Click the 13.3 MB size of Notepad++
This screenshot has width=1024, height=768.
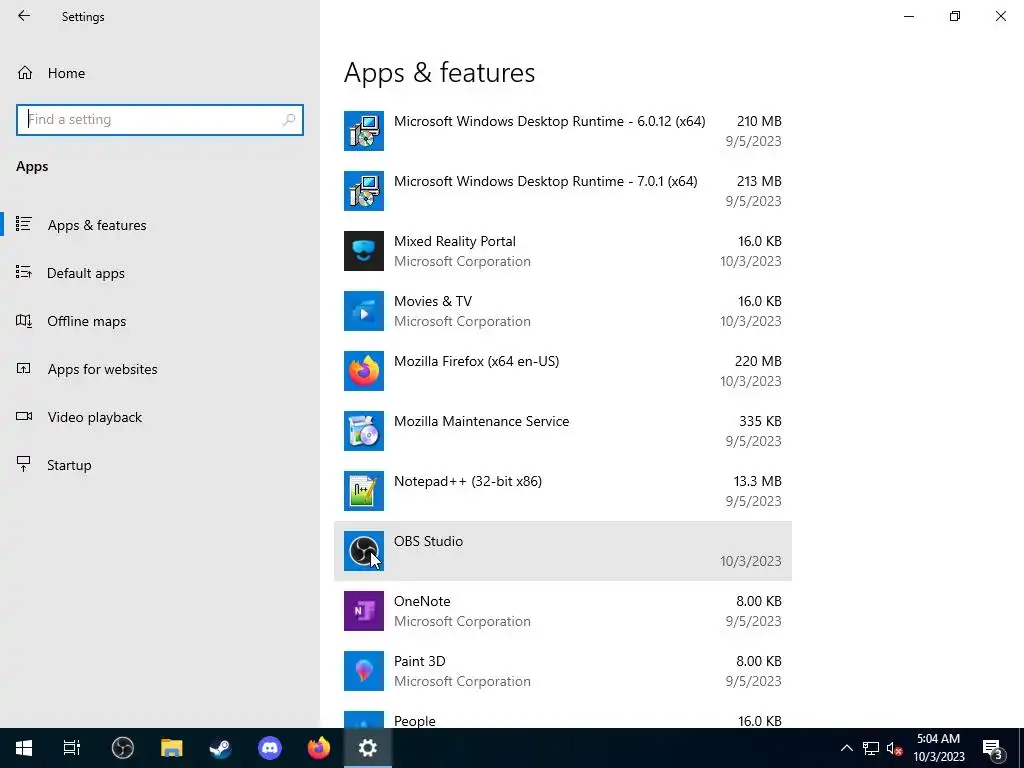tap(758, 481)
